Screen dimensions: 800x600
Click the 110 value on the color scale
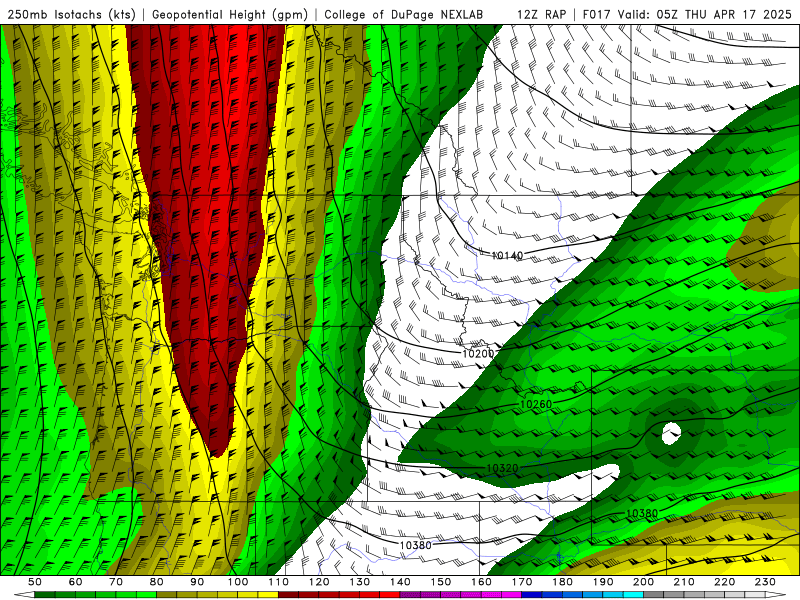(x=279, y=582)
